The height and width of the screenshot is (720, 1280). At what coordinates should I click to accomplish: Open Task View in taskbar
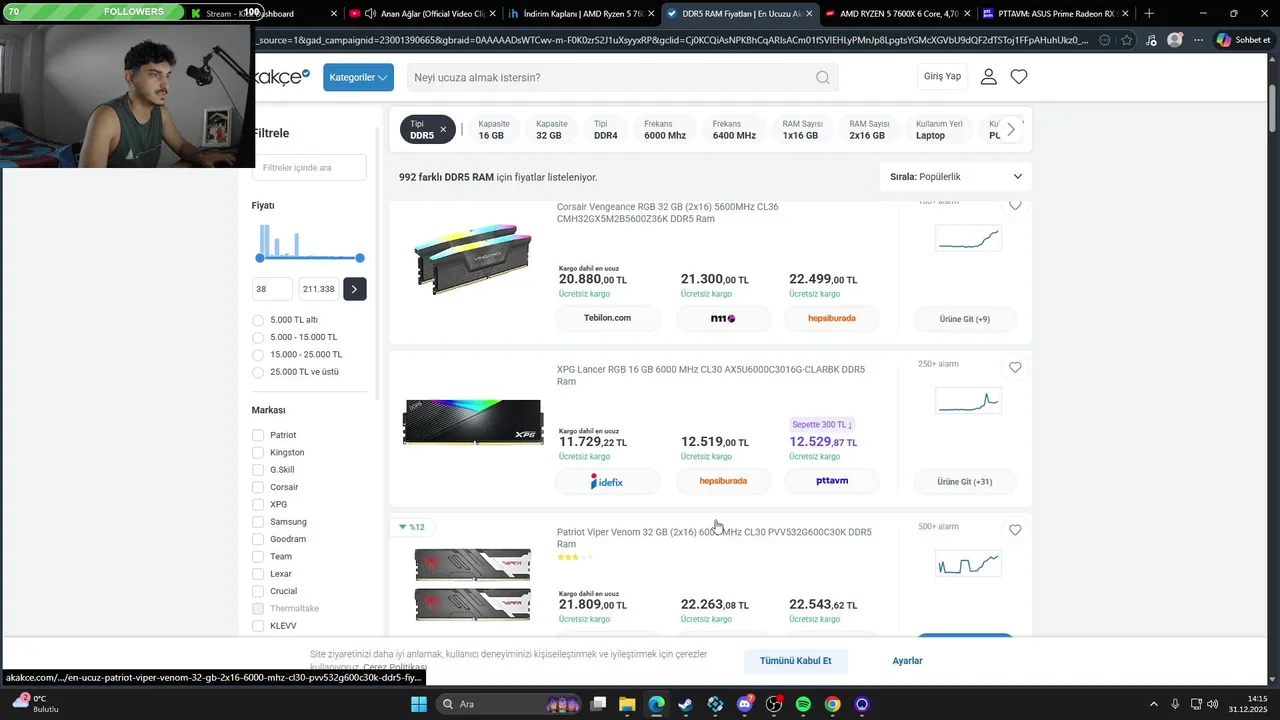pyautogui.click(x=597, y=704)
